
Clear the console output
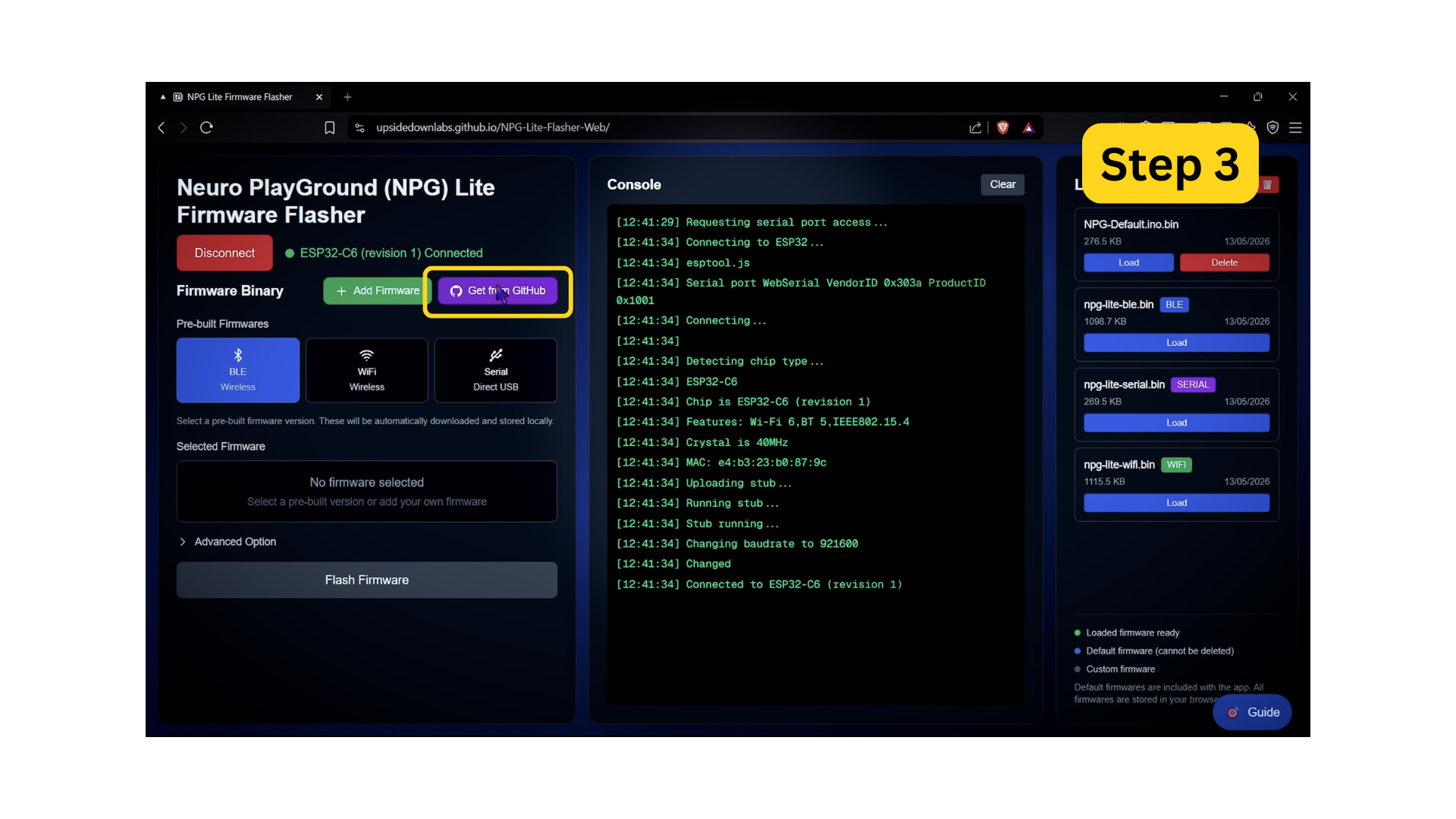click(1003, 184)
